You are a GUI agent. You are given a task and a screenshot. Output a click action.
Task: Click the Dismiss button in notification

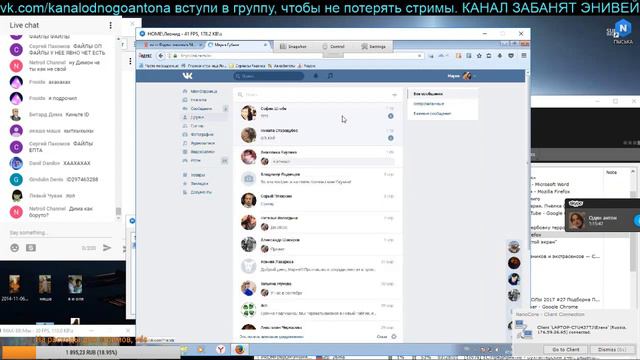pyautogui.click(x=611, y=350)
